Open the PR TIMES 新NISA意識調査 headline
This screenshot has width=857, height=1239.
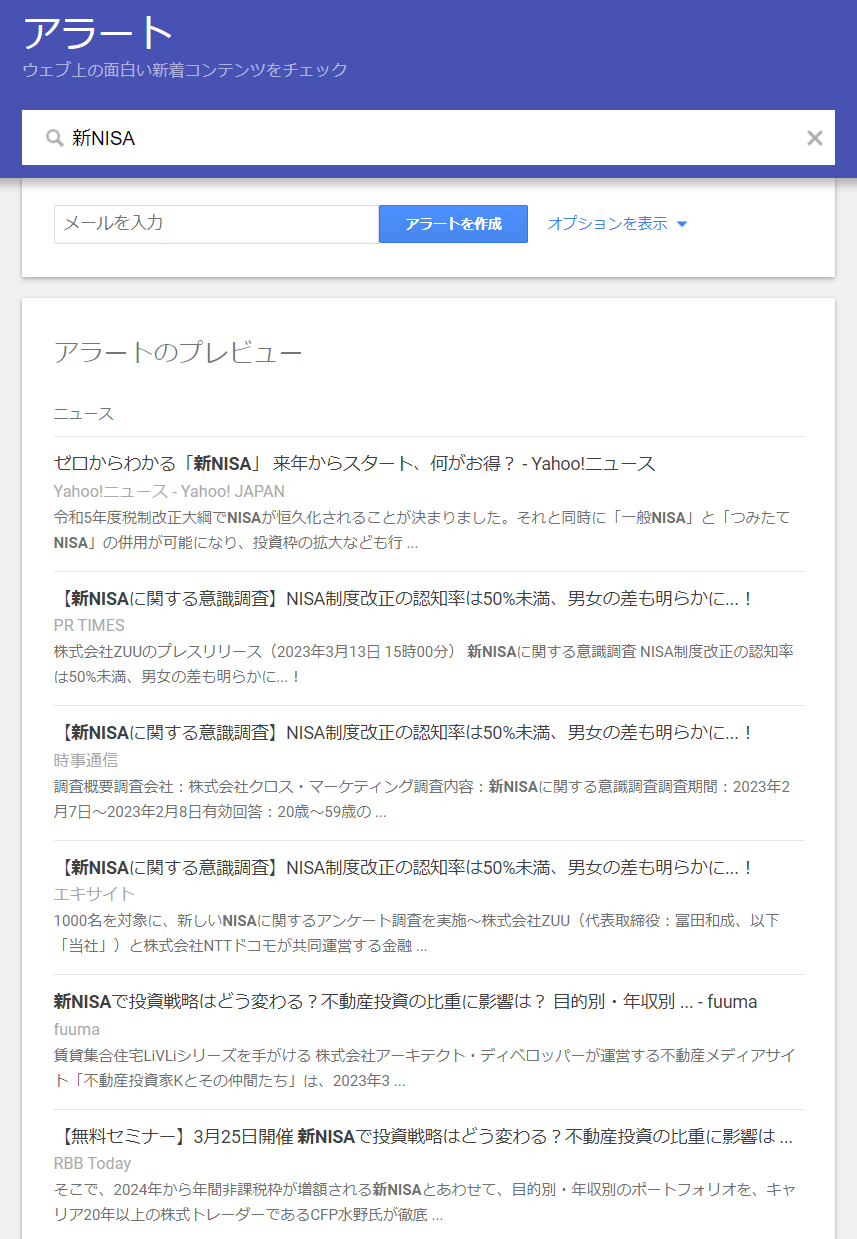(403, 598)
